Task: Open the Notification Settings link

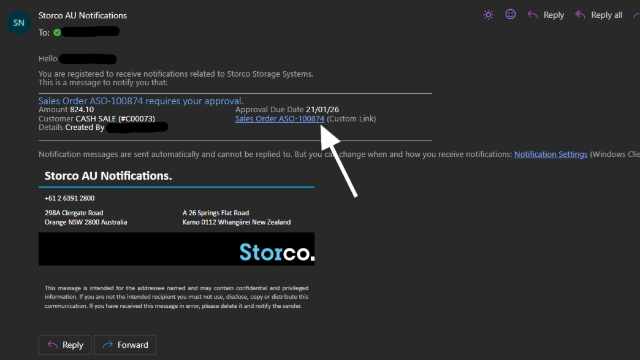Action: 551,154
